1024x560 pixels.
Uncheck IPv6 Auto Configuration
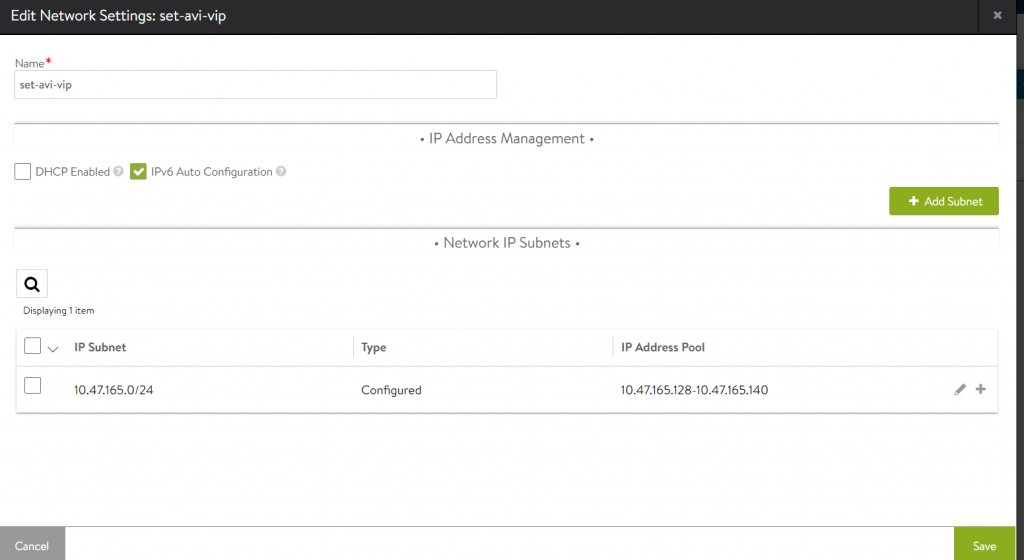tap(139, 172)
